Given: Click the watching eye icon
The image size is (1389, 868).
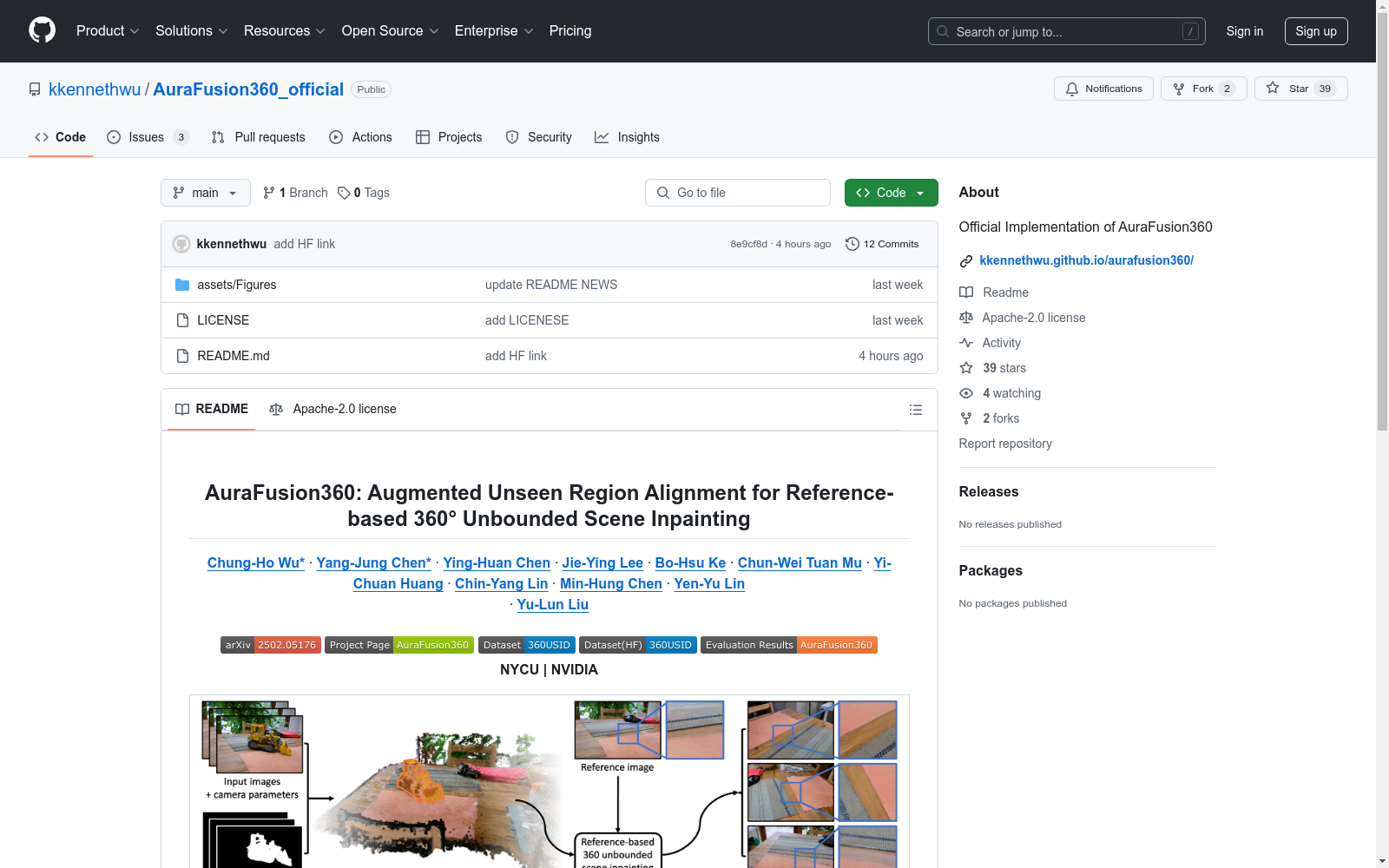Looking at the screenshot, I should tap(966, 393).
